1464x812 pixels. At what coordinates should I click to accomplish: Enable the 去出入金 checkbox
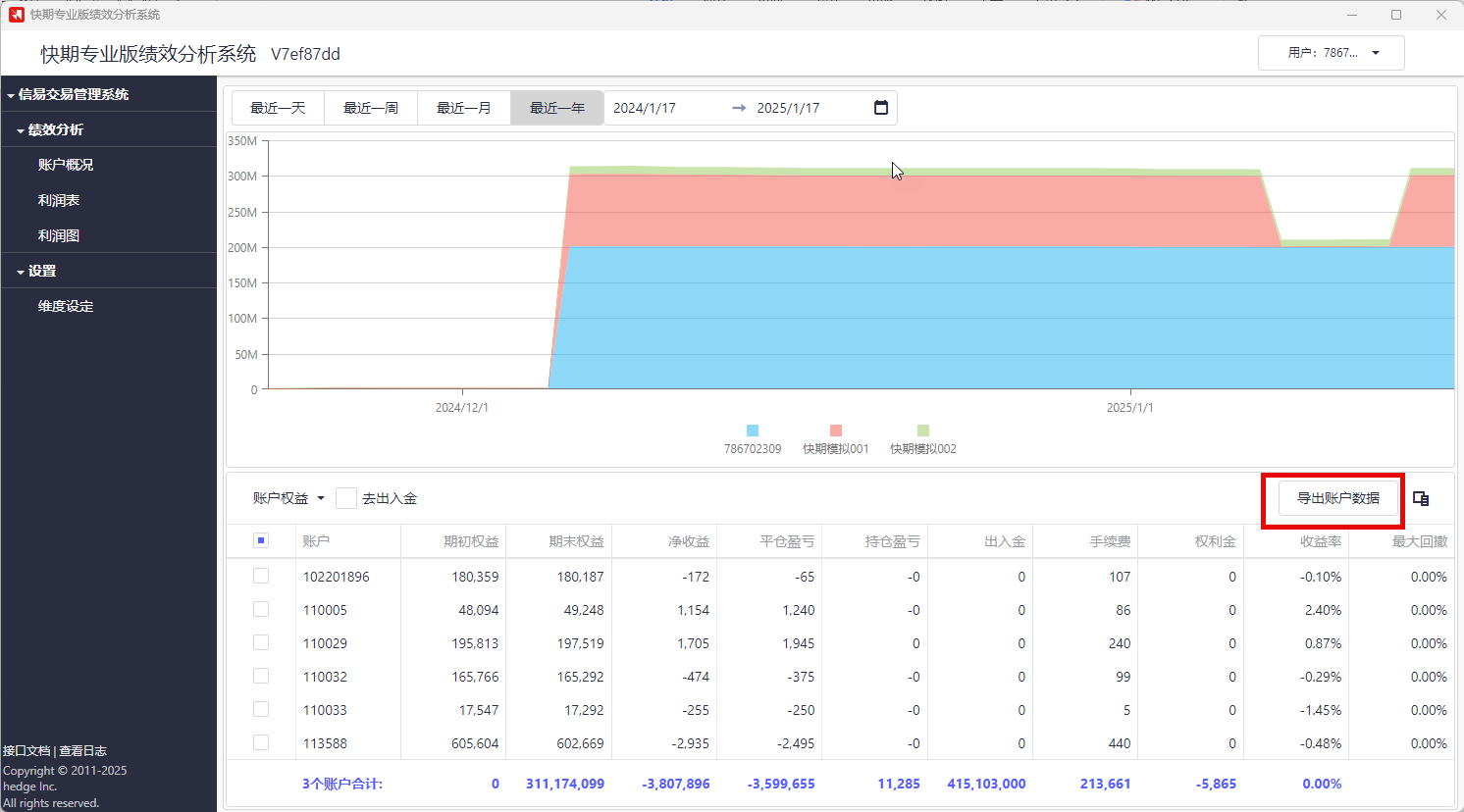345,498
